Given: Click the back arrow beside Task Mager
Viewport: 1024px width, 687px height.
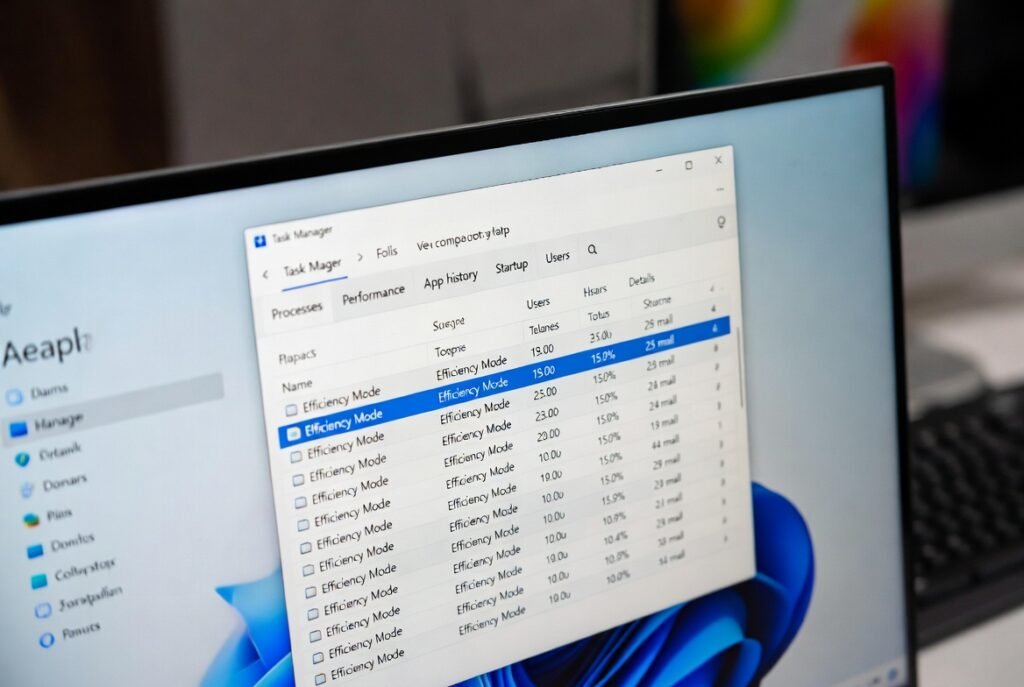Looking at the screenshot, I should click(x=265, y=274).
